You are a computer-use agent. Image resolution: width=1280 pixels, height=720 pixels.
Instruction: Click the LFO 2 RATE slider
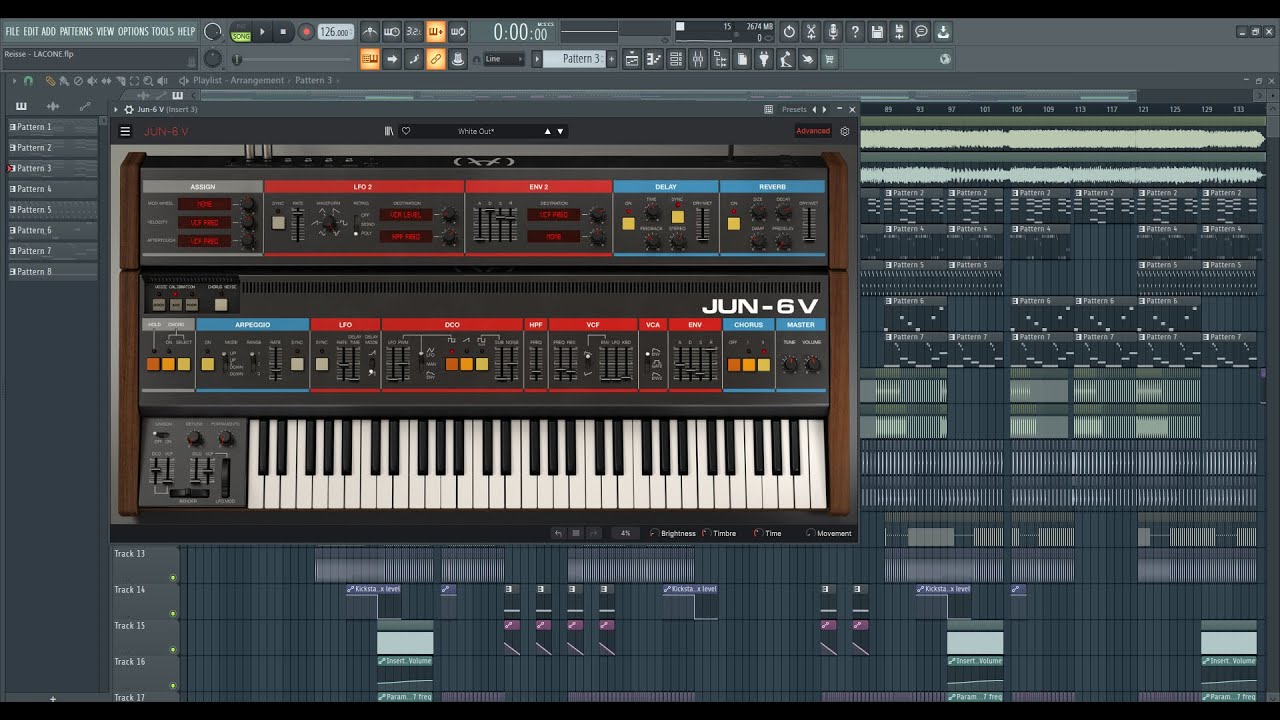(x=297, y=225)
